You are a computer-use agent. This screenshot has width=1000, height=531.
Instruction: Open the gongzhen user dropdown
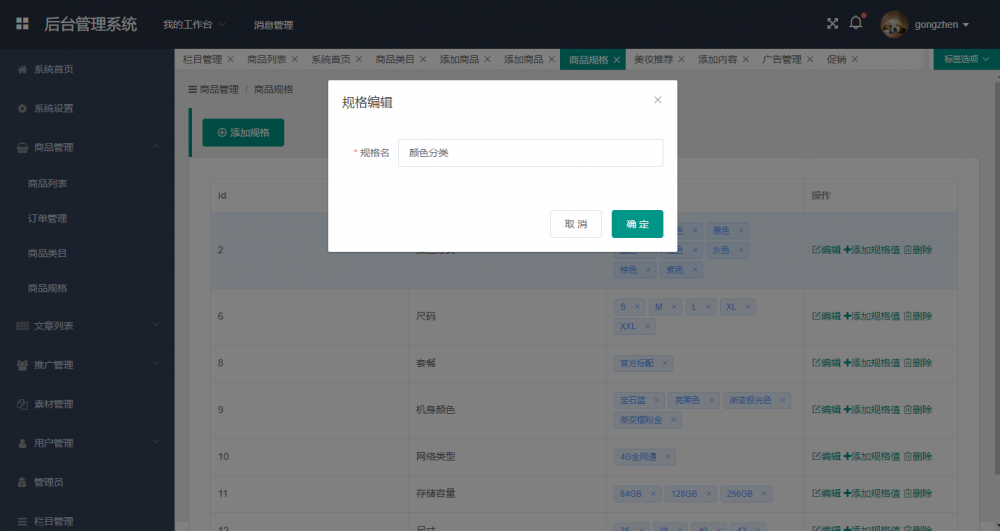[941, 25]
